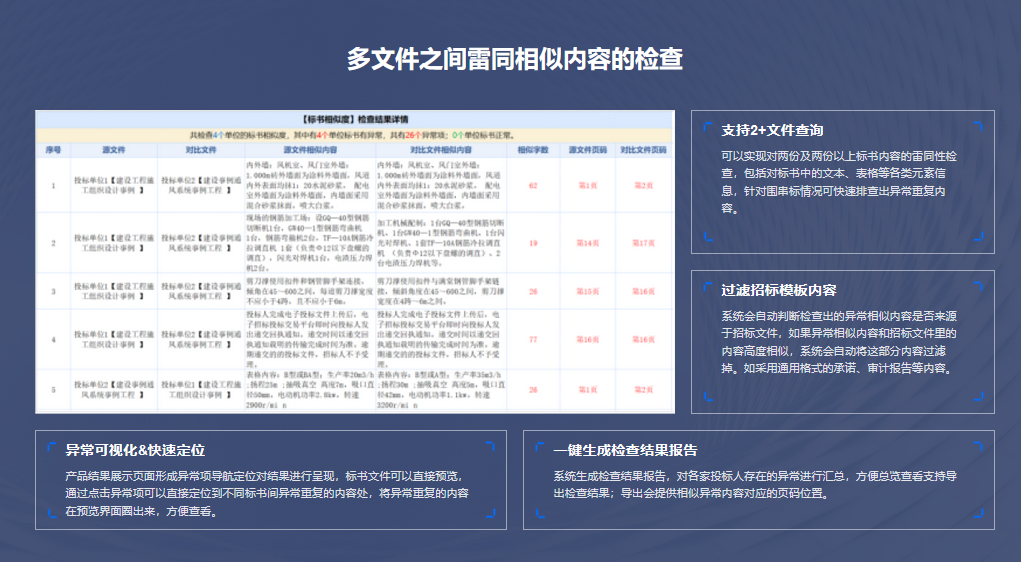Click the 对比文件 column header
Viewport: 1021px width, 562px height.
point(201,150)
